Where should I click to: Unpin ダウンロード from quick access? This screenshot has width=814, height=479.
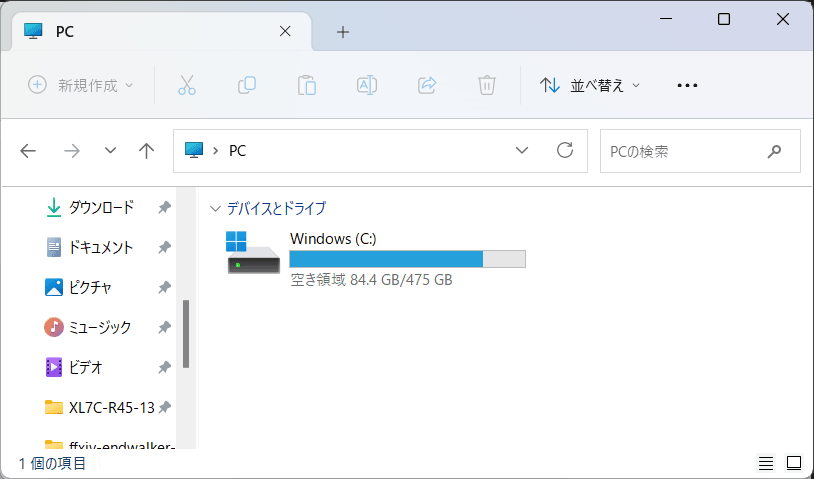tap(164, 208)
